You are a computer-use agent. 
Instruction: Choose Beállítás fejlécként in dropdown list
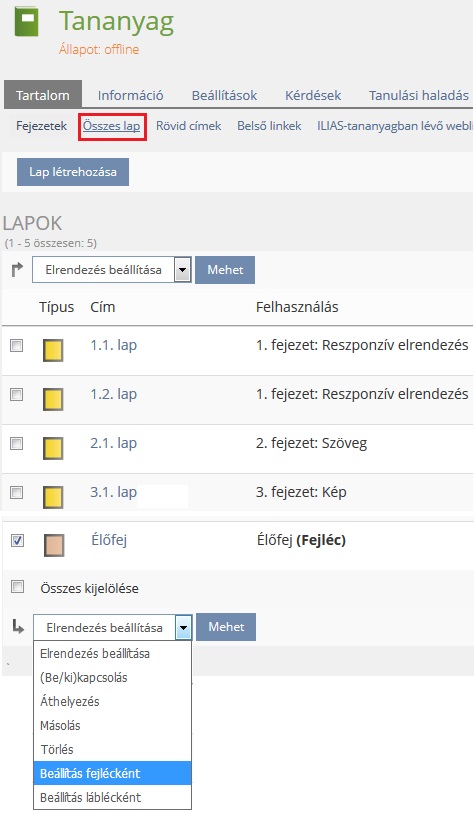pos(113,773)
